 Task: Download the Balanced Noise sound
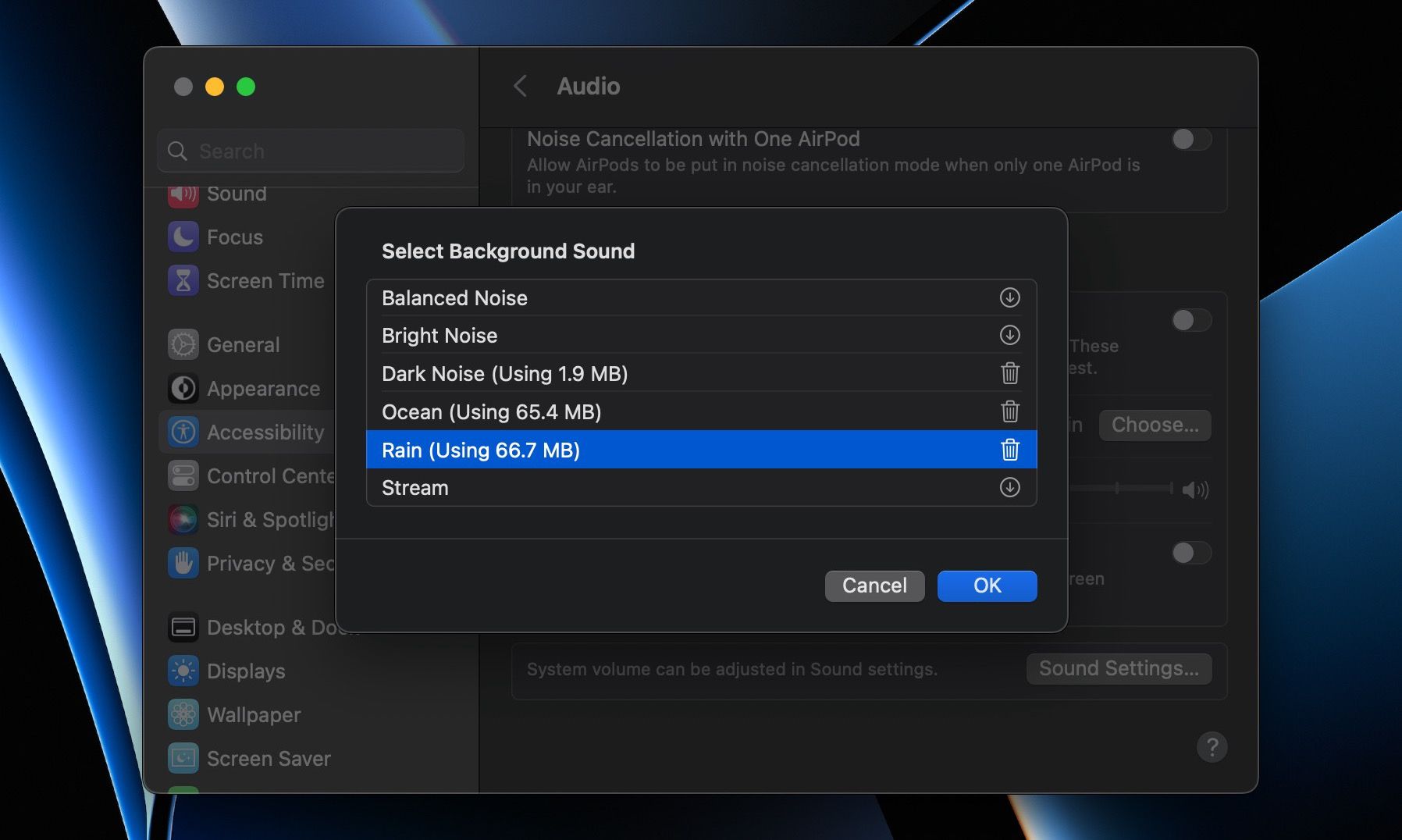pyautogui.click(x=1009, y=297)
